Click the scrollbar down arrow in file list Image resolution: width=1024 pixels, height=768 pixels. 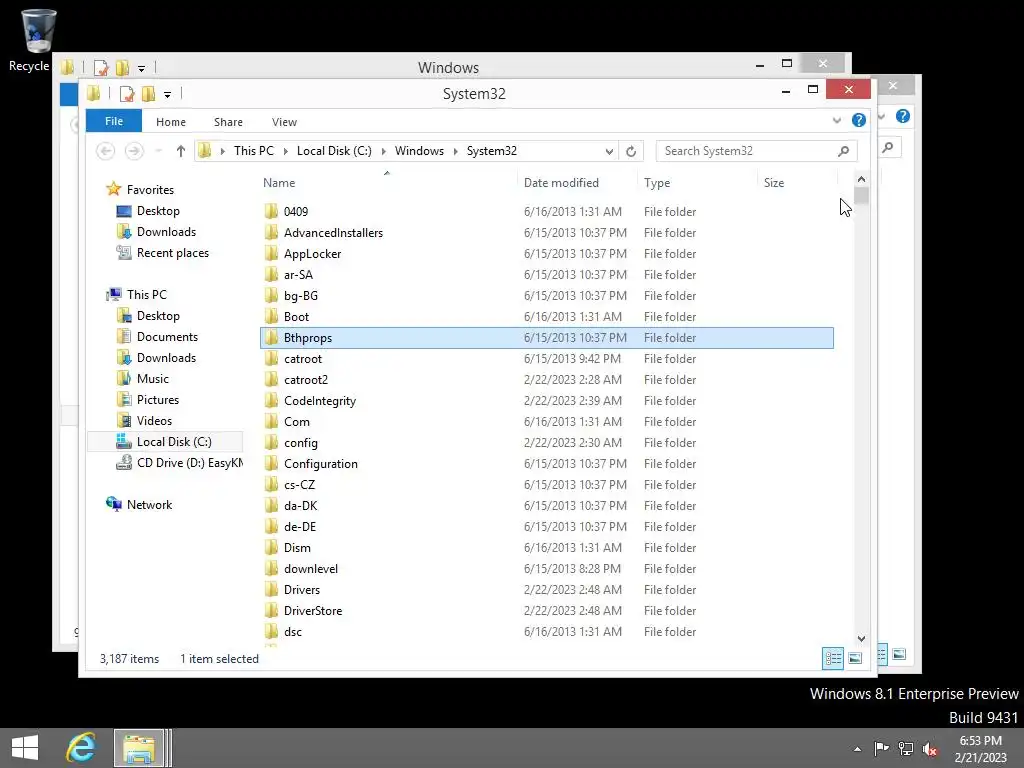(861, 639)
